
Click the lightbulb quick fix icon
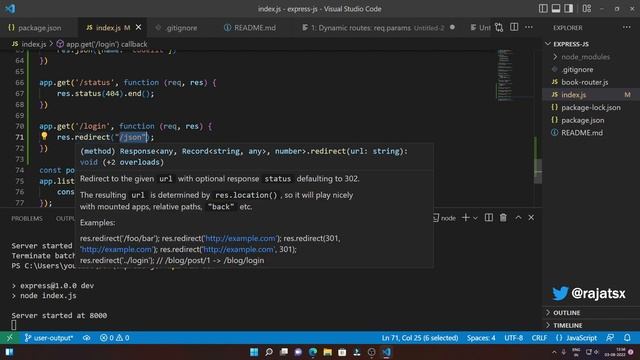click(x=44, y=136)
